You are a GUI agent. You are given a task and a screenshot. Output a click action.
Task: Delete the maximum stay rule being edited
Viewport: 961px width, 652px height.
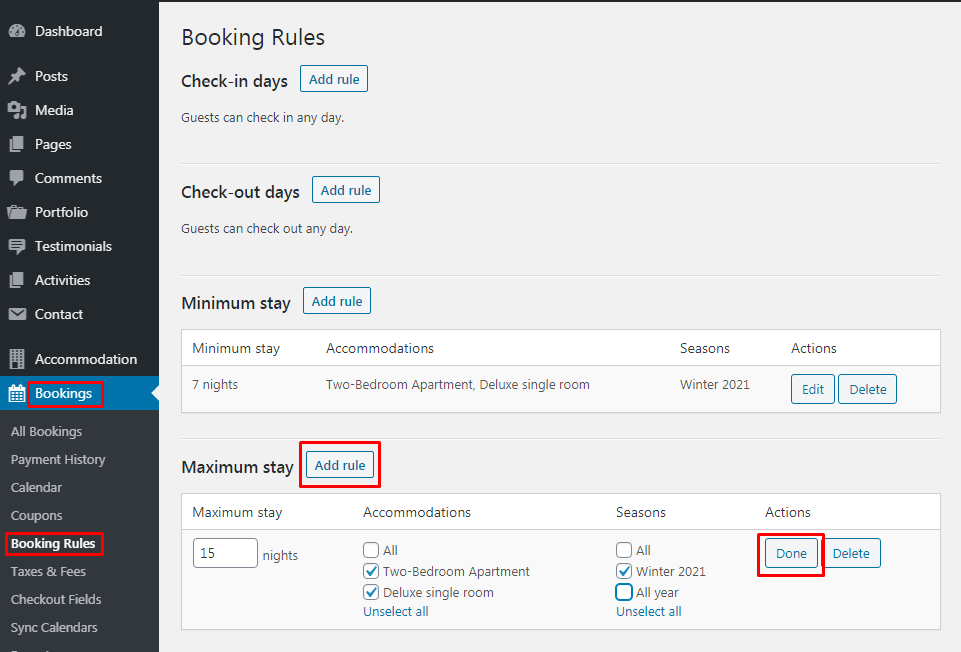[x=851, y=553]
